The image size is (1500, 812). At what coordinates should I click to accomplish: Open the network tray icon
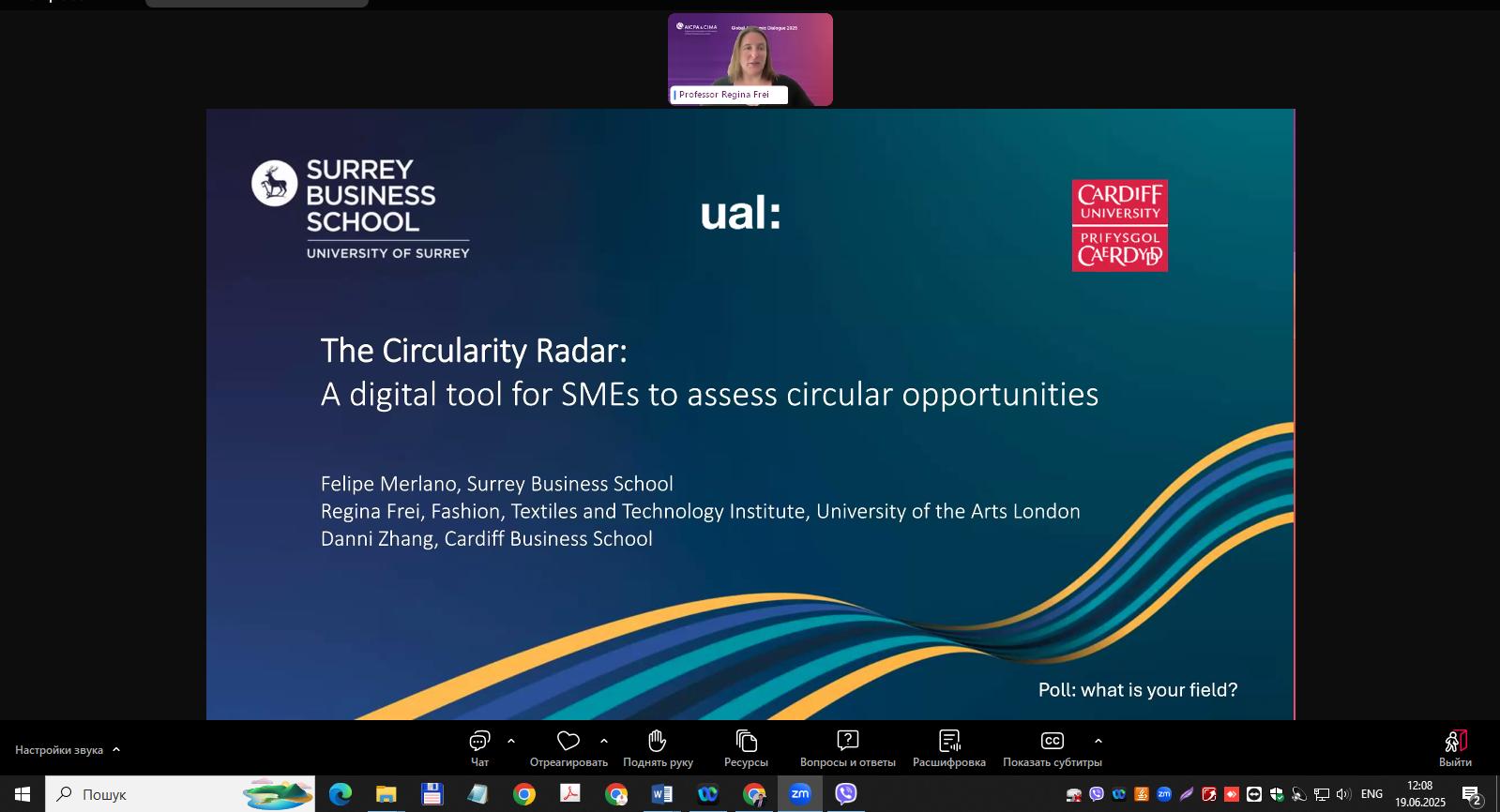(1322, 794)
